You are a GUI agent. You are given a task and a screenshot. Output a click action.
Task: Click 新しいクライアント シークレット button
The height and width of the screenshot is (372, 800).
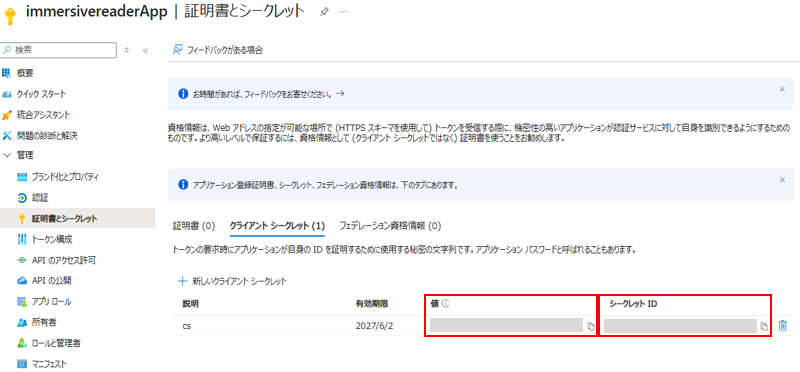(x=232, y=281)
